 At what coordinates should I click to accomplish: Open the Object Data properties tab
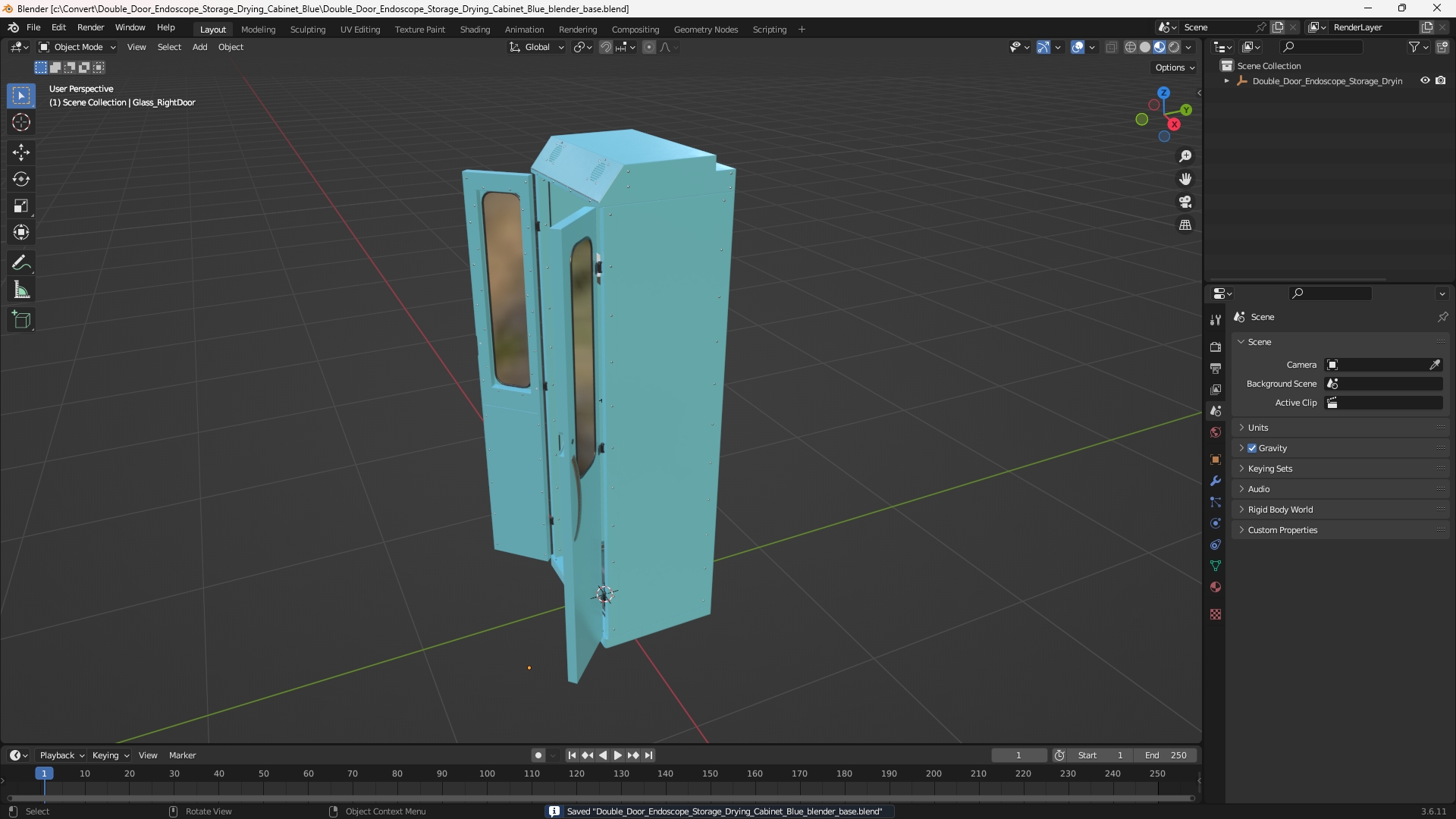[x=1216, y=566]
